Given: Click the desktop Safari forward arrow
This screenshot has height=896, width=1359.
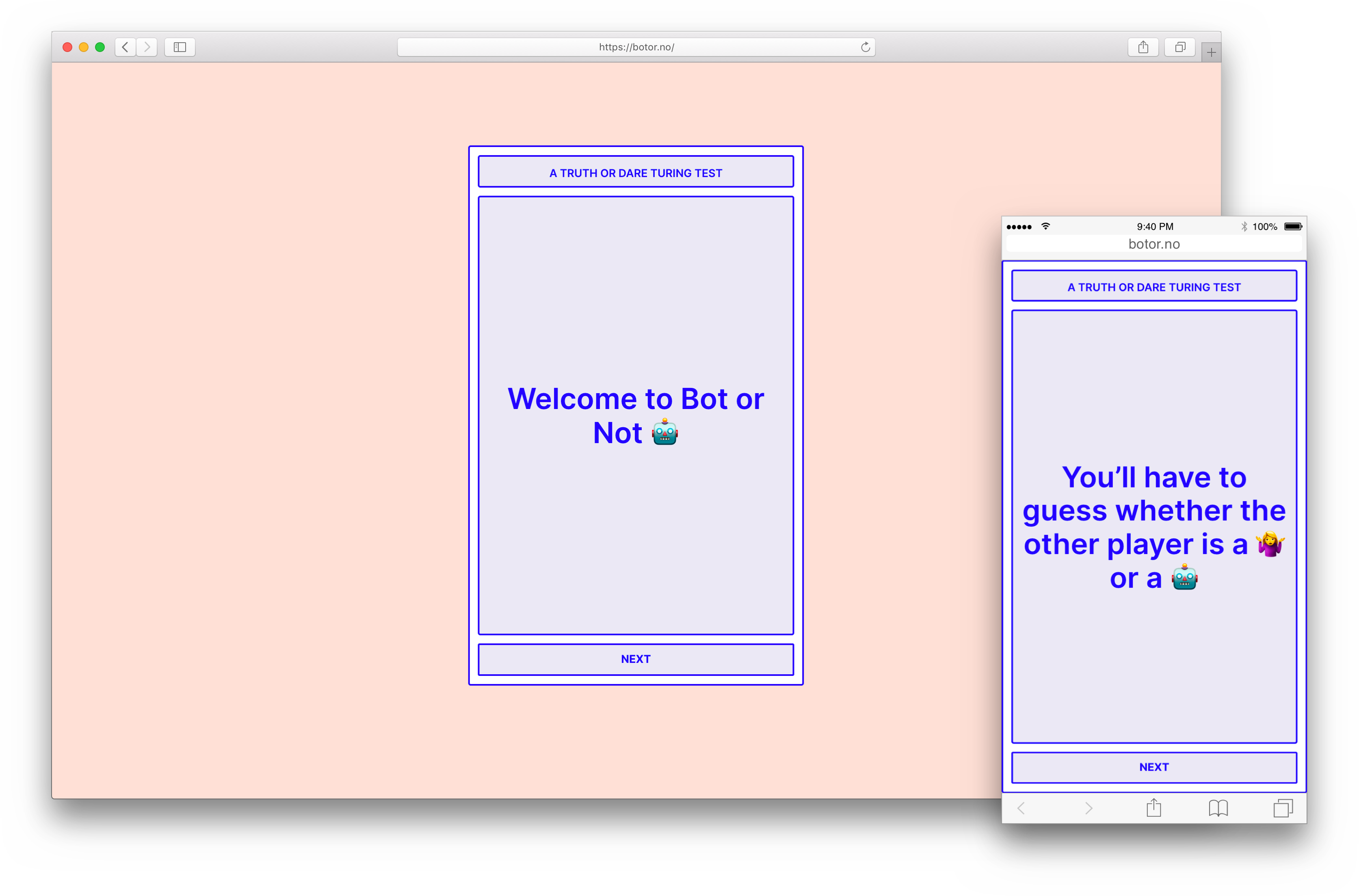Looking at the screenshot, I should [x=147, y=47].
